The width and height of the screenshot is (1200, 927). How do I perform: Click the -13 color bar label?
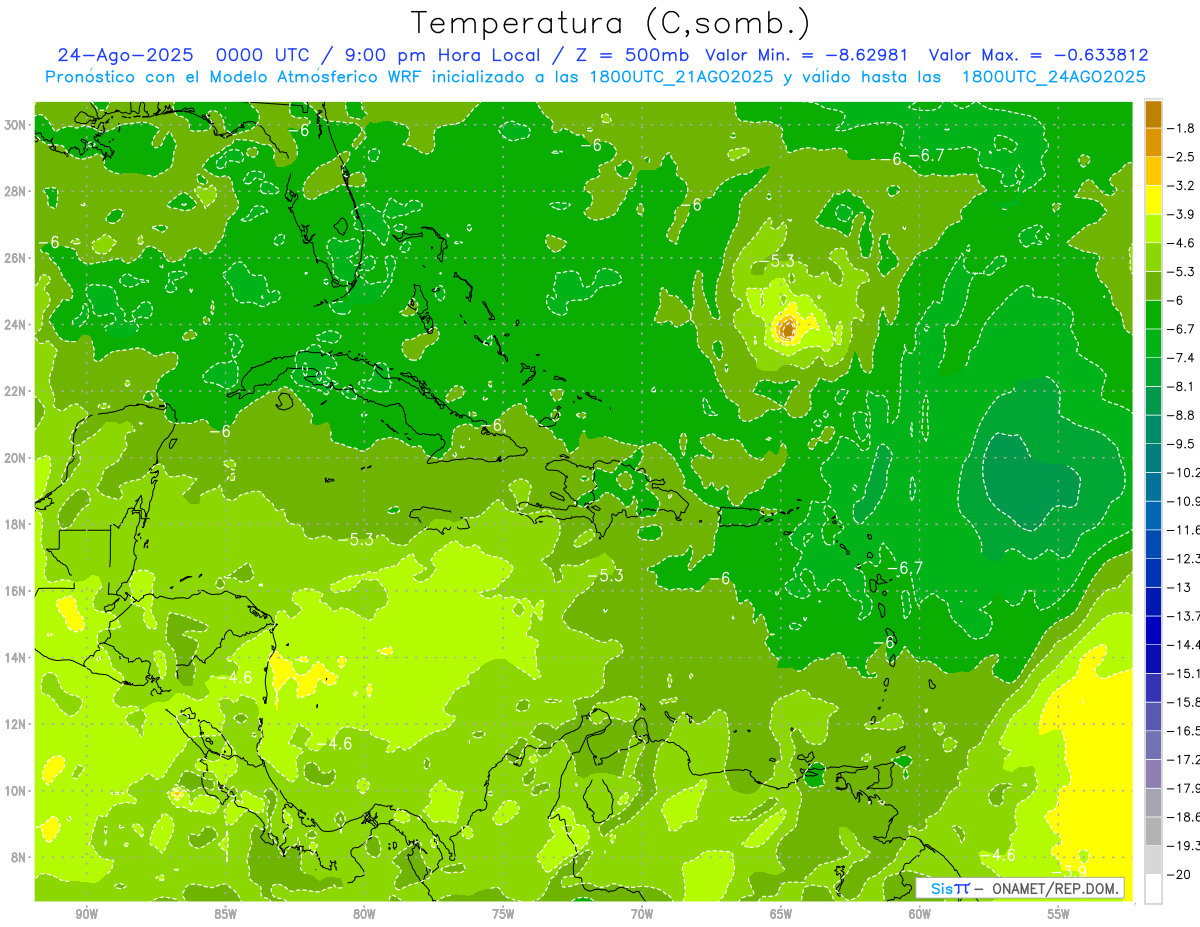[1178, 587]
